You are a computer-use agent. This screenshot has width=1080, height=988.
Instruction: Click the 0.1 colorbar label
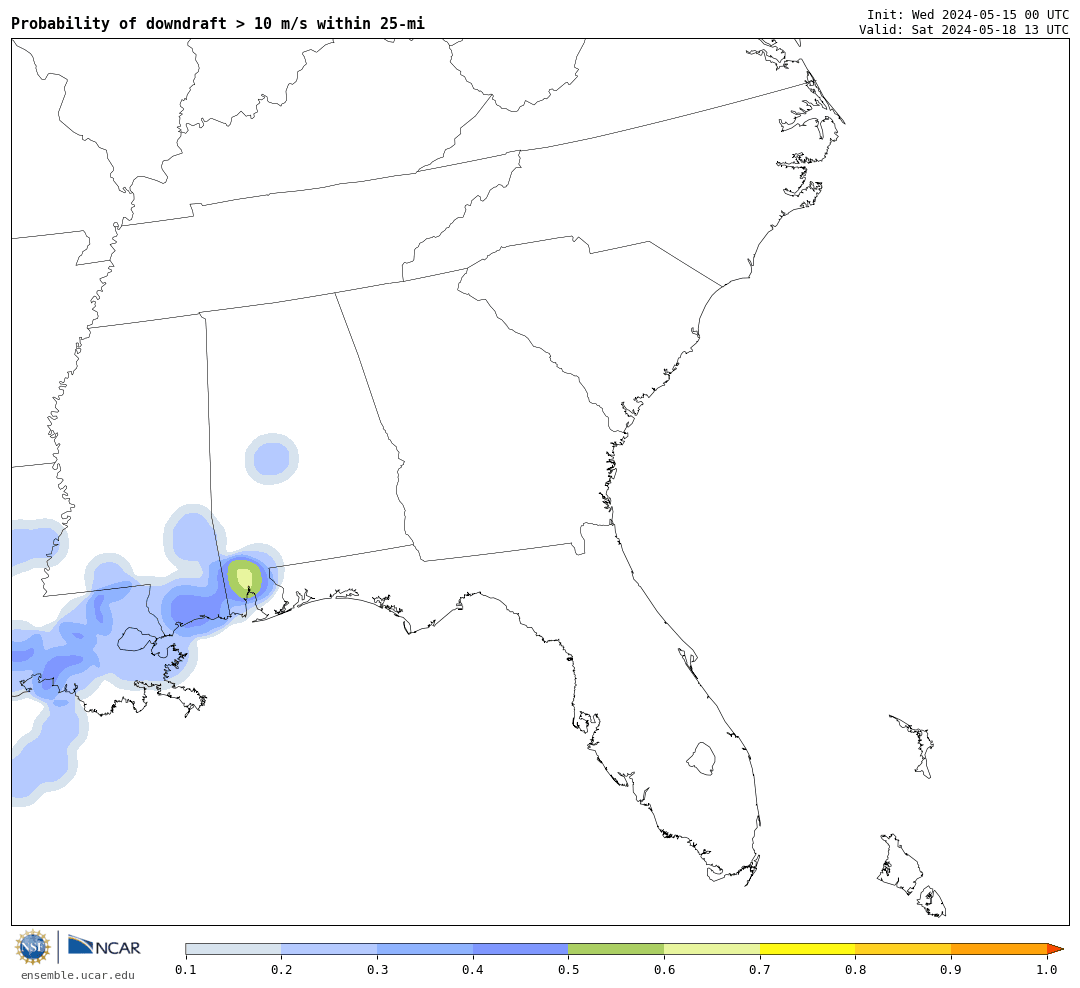(x=185, y=970)
